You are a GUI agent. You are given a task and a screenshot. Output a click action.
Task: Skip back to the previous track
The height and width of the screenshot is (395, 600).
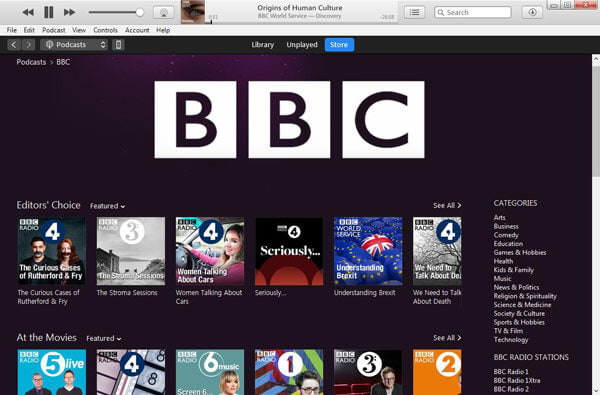coord(28,12)
